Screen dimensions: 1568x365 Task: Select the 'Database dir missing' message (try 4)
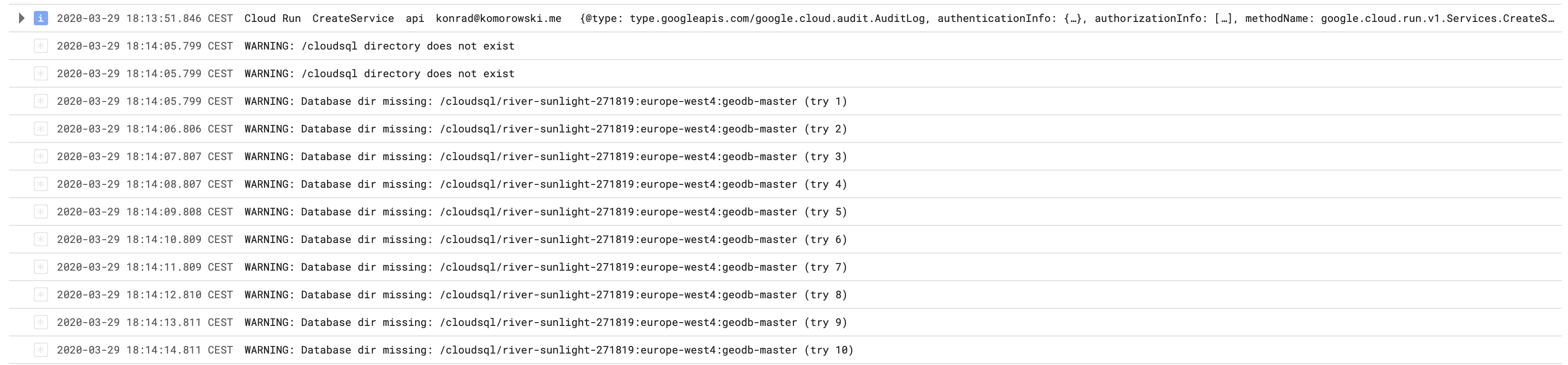546,184
